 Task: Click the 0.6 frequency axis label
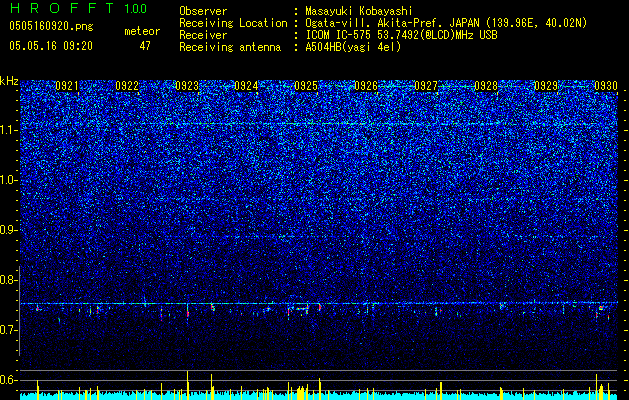point(9,380)
